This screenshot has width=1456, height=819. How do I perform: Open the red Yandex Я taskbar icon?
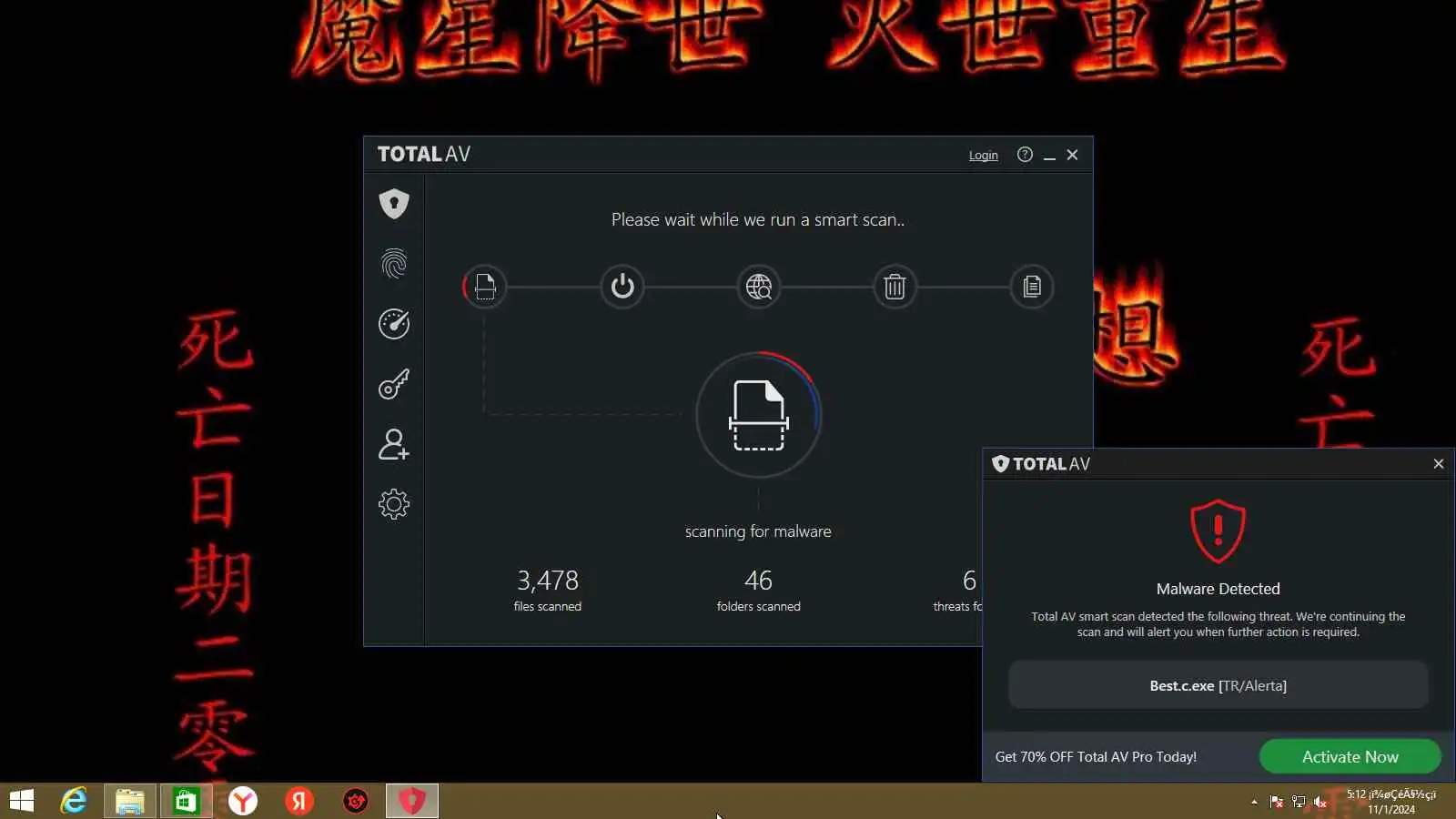pos(299,801)
